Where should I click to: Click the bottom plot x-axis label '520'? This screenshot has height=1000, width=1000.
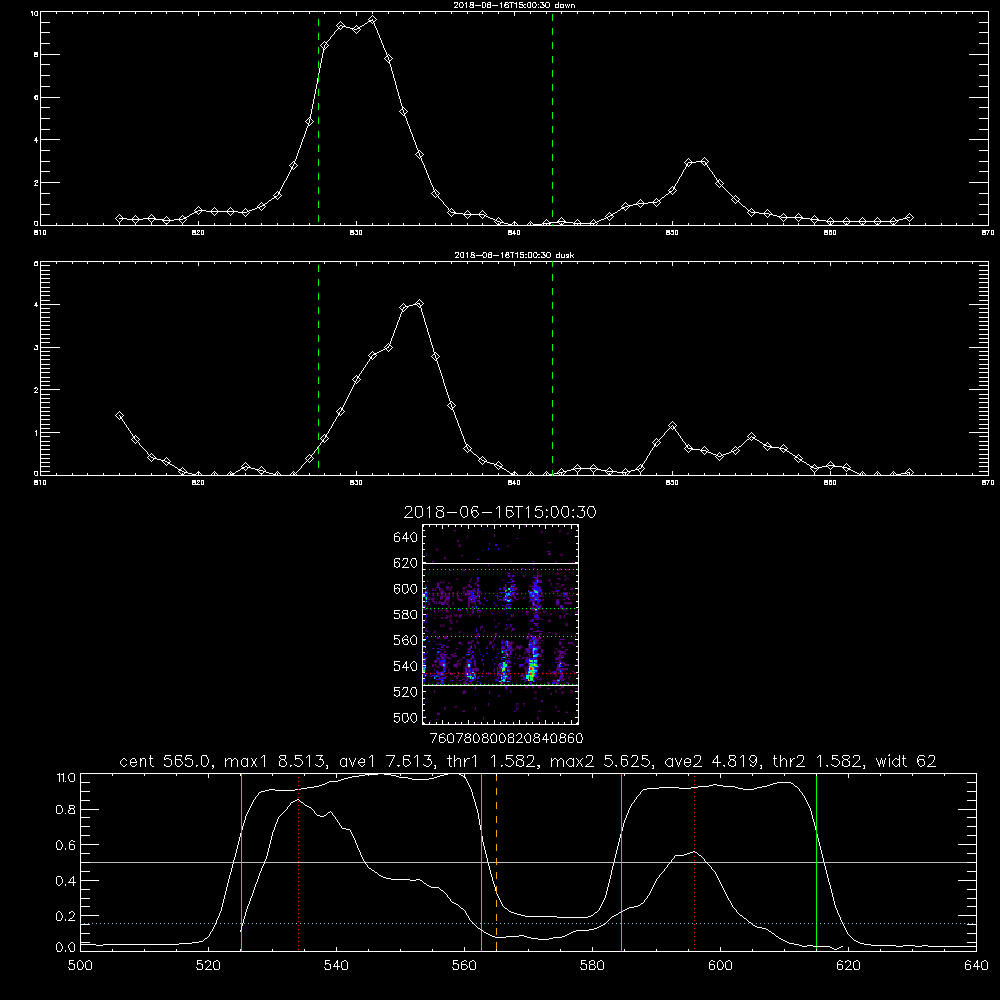(x=208, y=966)
